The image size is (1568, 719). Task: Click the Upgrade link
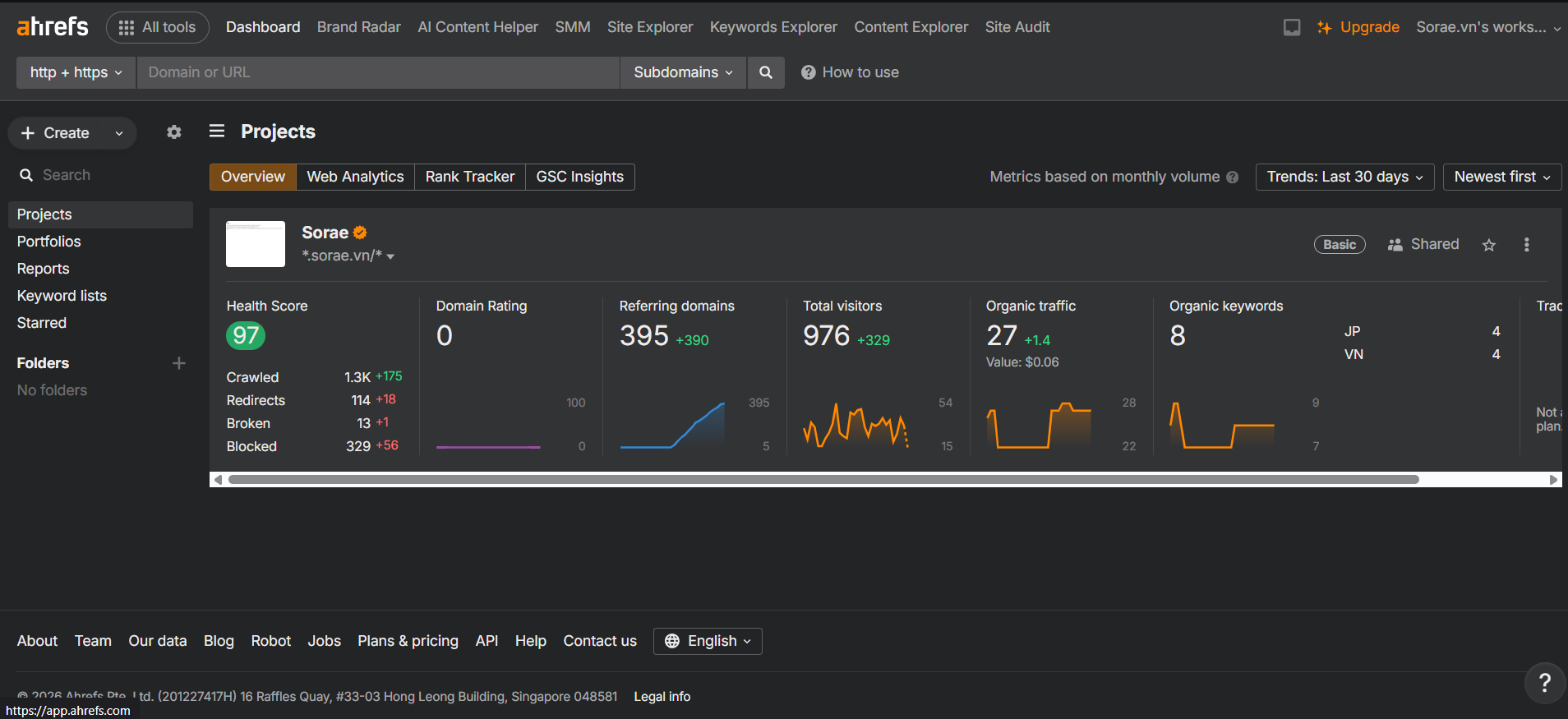click(x=1358, y=27)
